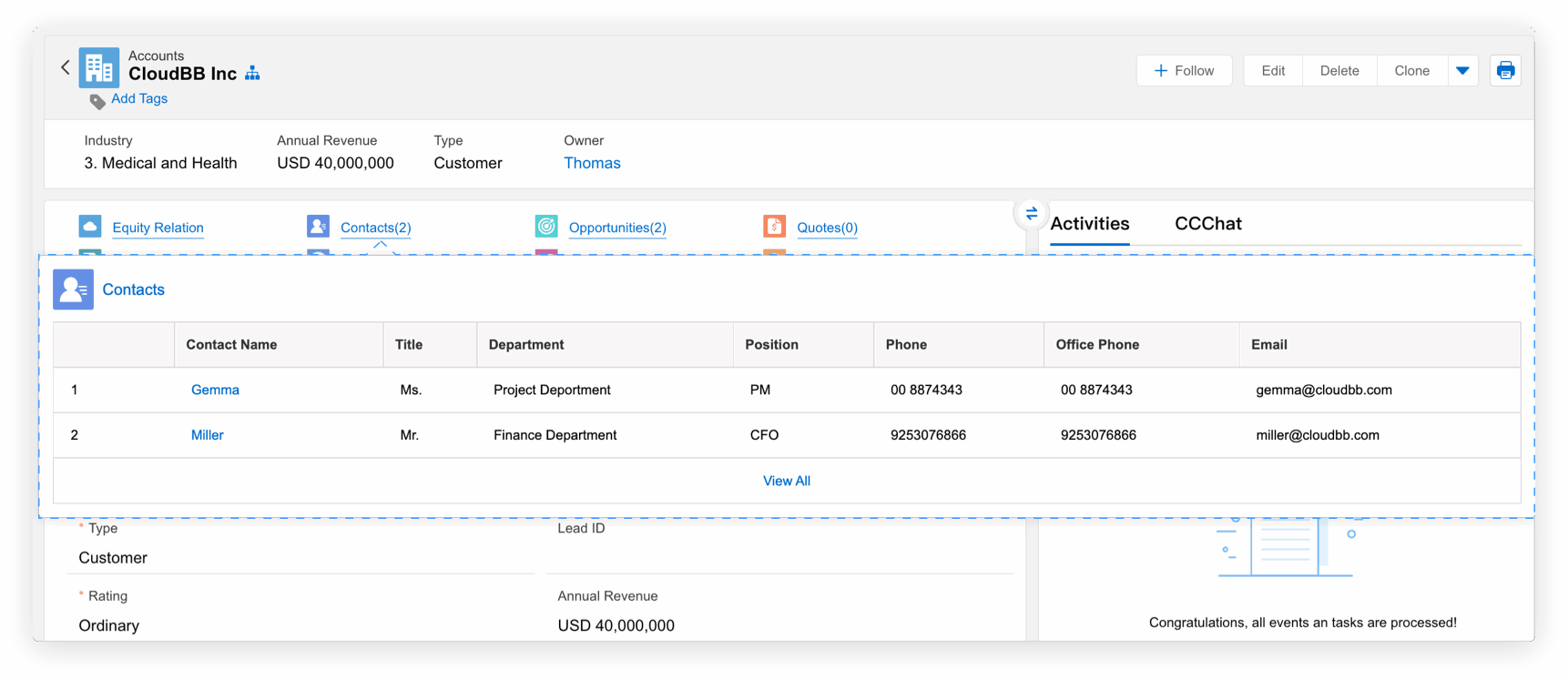
Task: Click the Add Tags tag icon
Action: click(97, 101)
